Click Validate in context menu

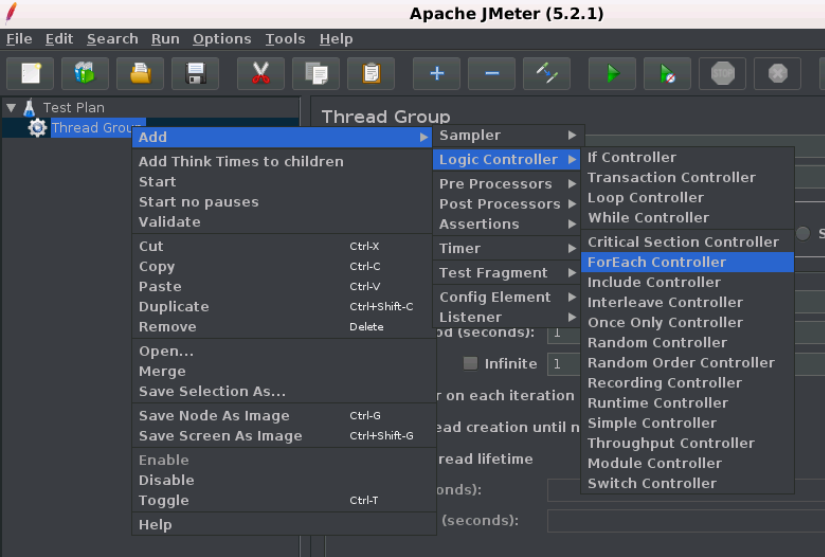point(283,222)
